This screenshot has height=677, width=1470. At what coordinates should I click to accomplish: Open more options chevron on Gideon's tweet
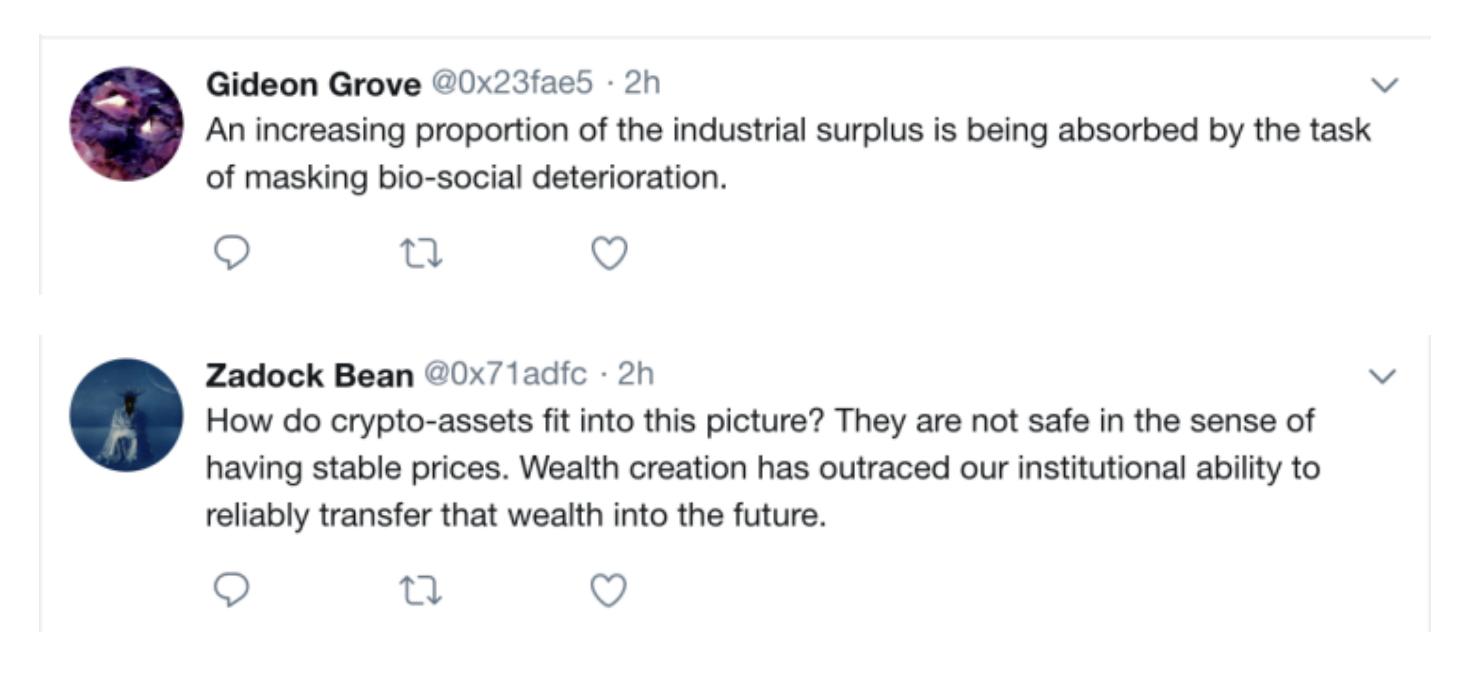point(1384,86)
